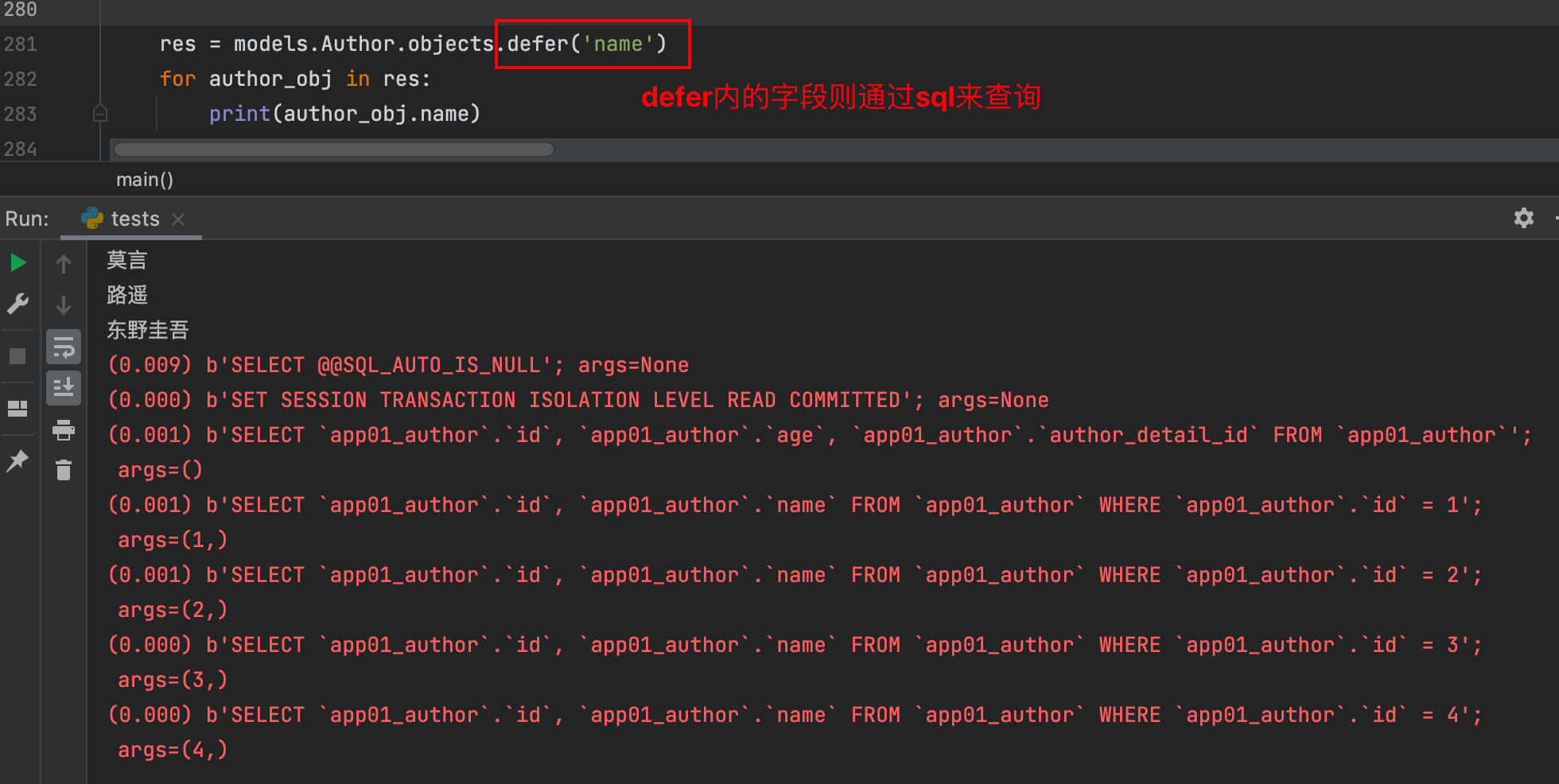Toggle scroll to end of console output
The image size is (1559, 784).
(x=64, y=388)
